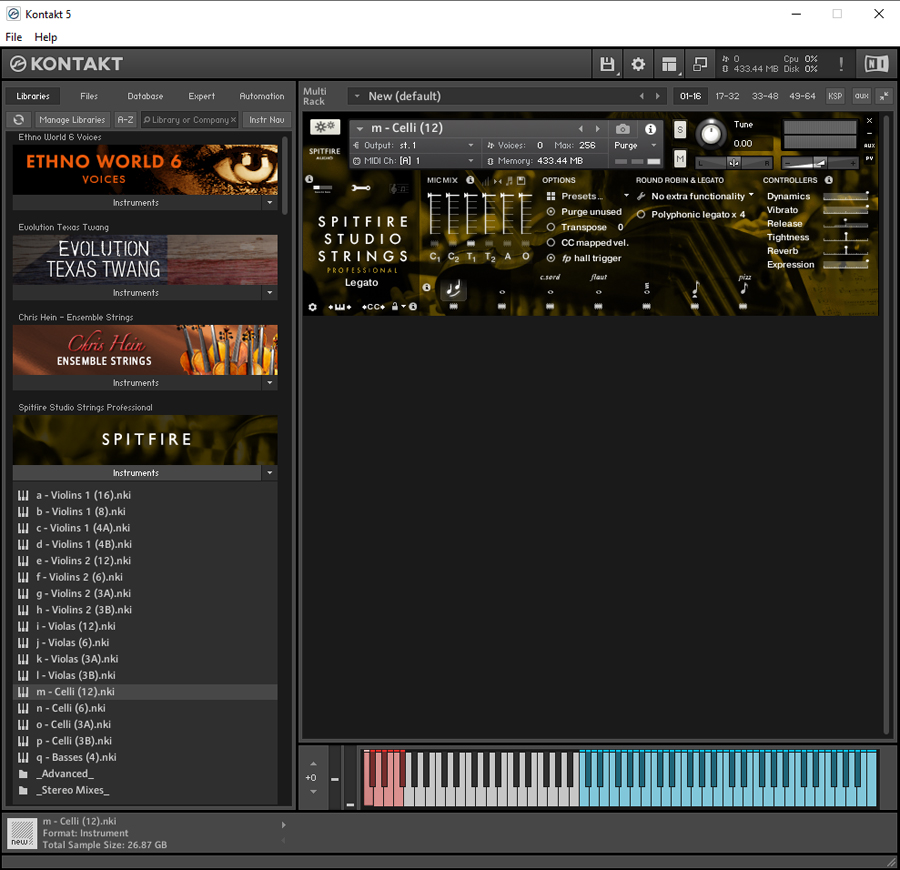The height and width of the screenshot is (870, 900).
Task: Click the MIC MIX info icon
Action: [470, 180]
